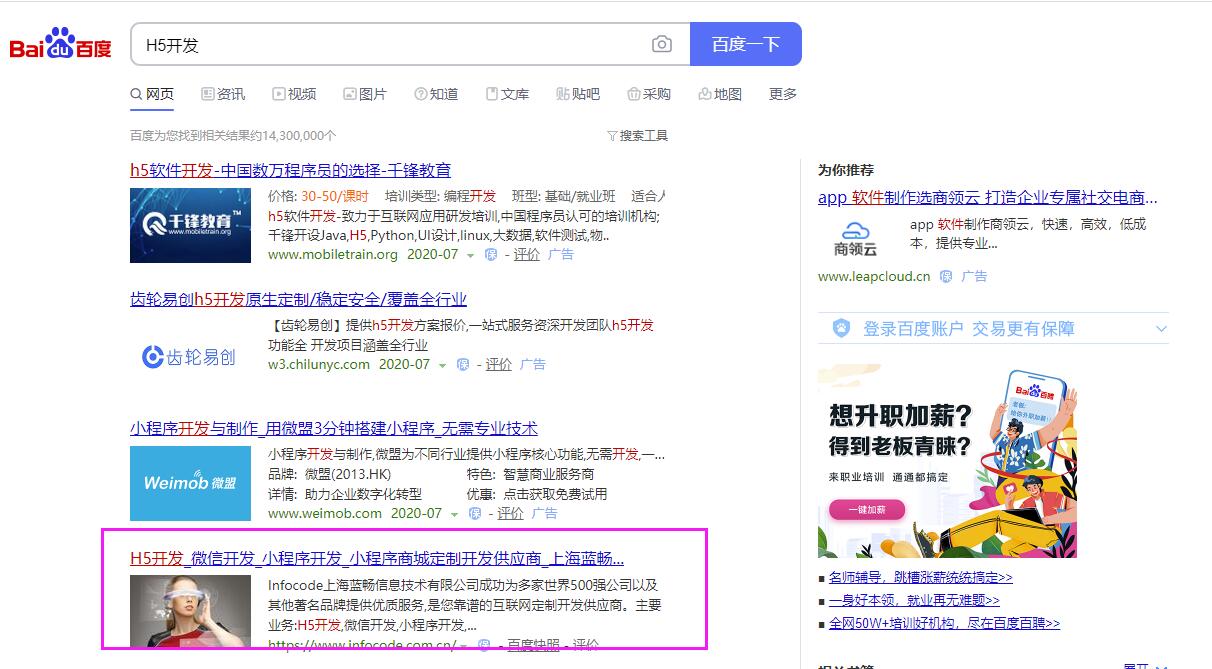Click shield icon beside leapcloud.cn

click(x=946, y=276)
